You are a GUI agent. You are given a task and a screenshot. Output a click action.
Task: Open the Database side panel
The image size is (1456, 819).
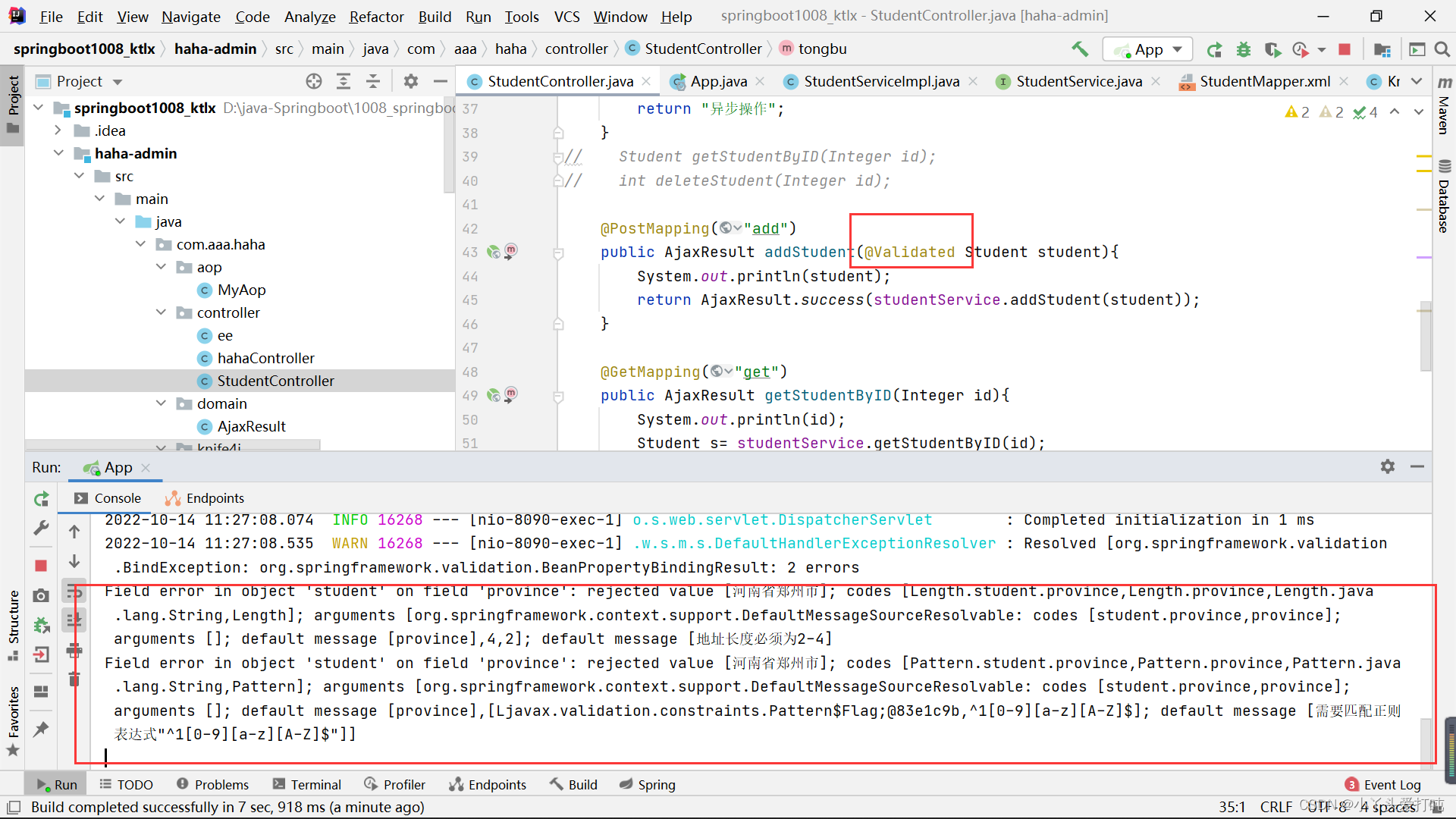[x=1444, y=197]
